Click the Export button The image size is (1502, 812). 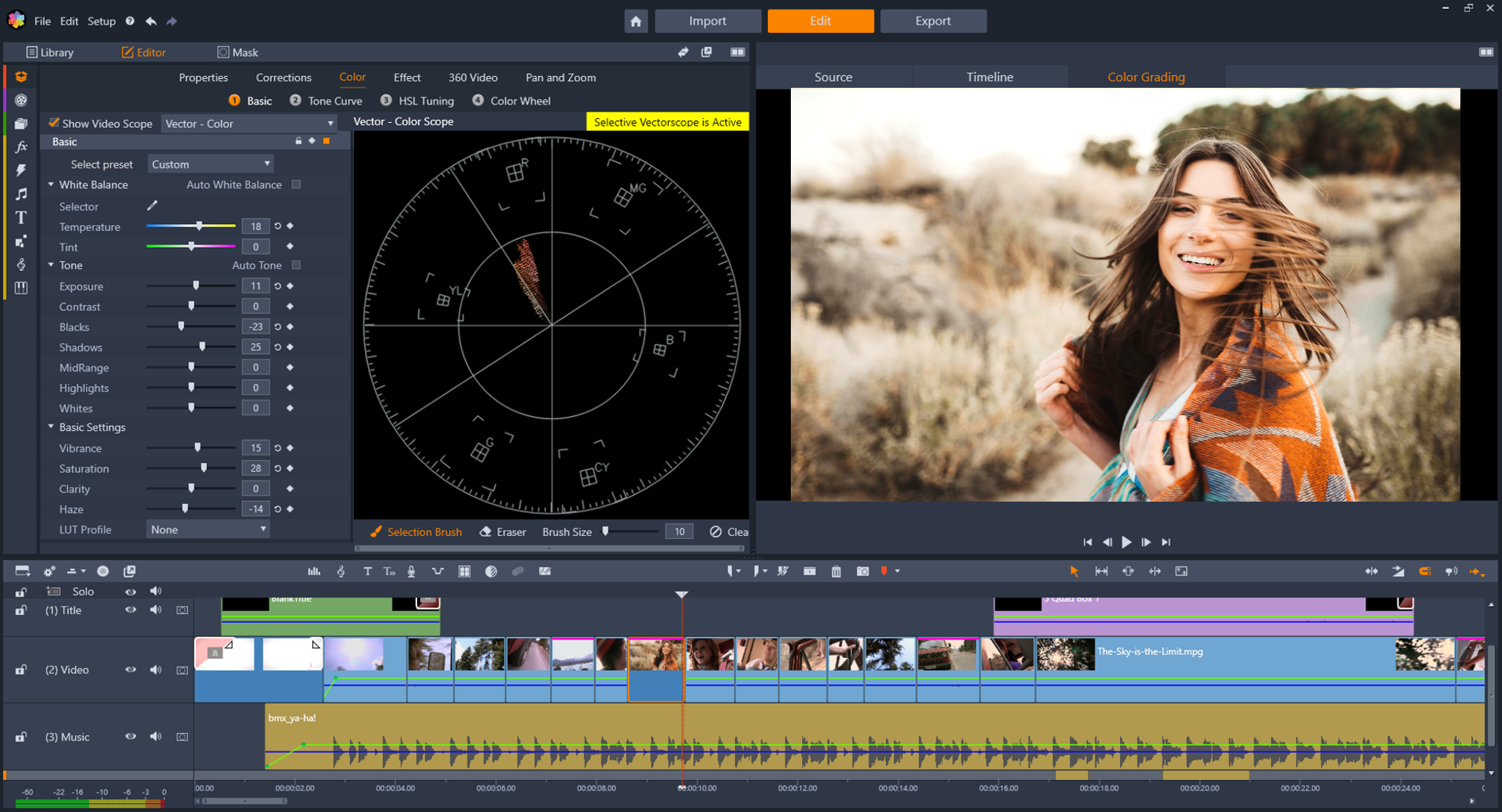point(932,22)
